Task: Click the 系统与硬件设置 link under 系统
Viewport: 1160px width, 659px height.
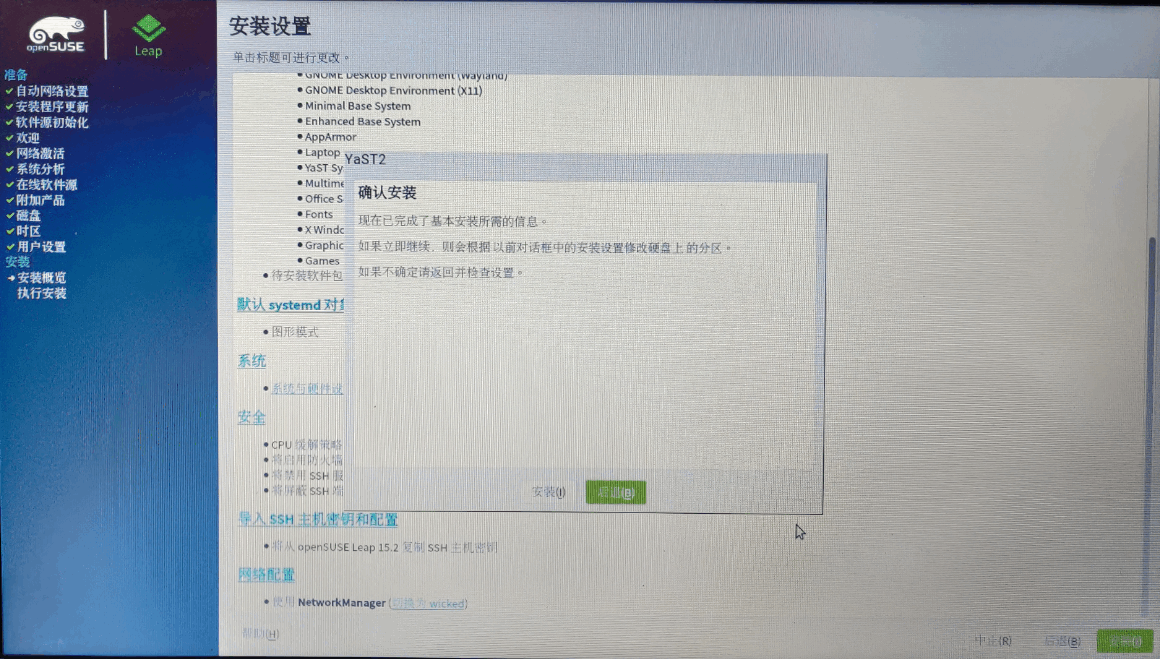Action: (x=306, y=388)
